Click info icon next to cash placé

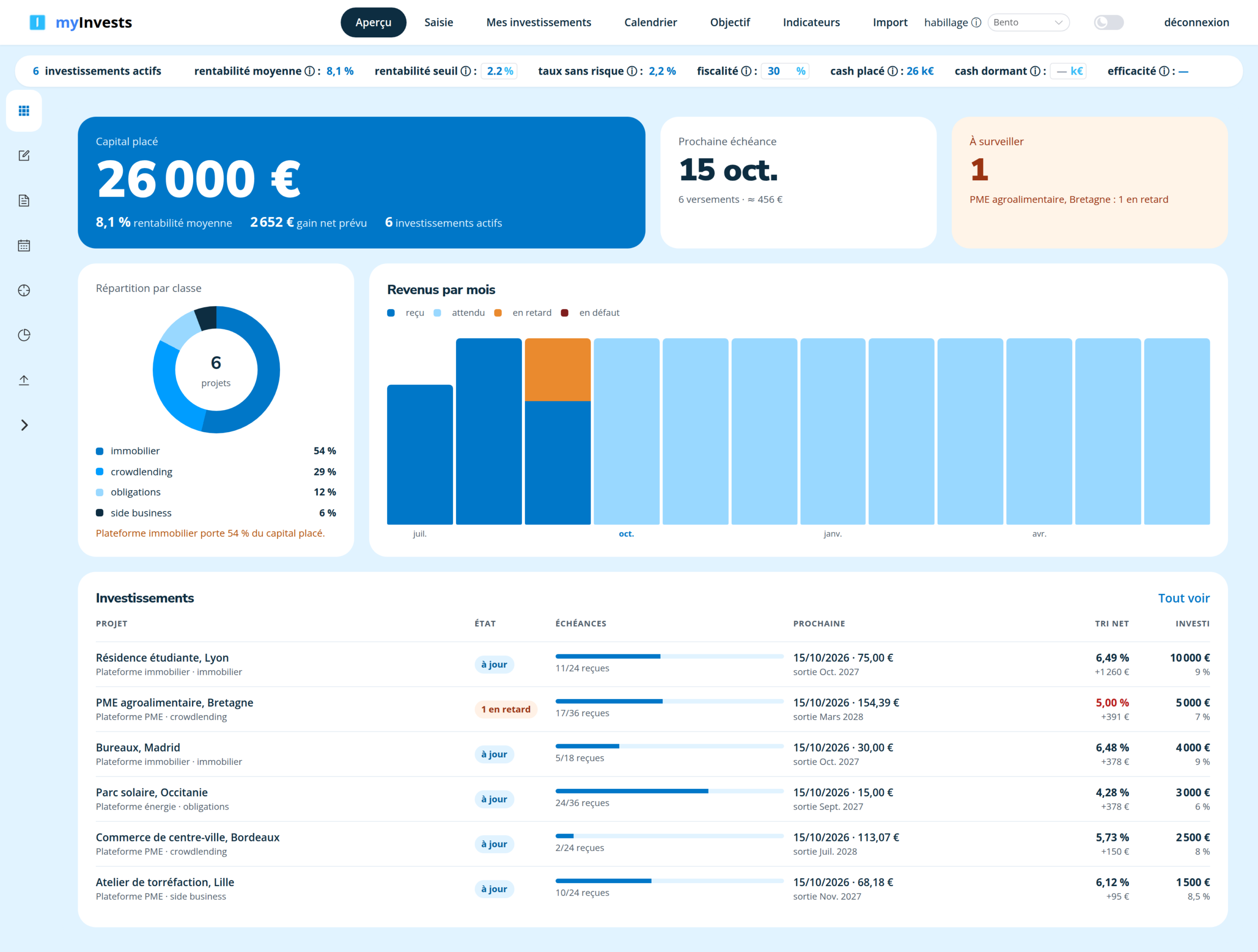[892, 71]
